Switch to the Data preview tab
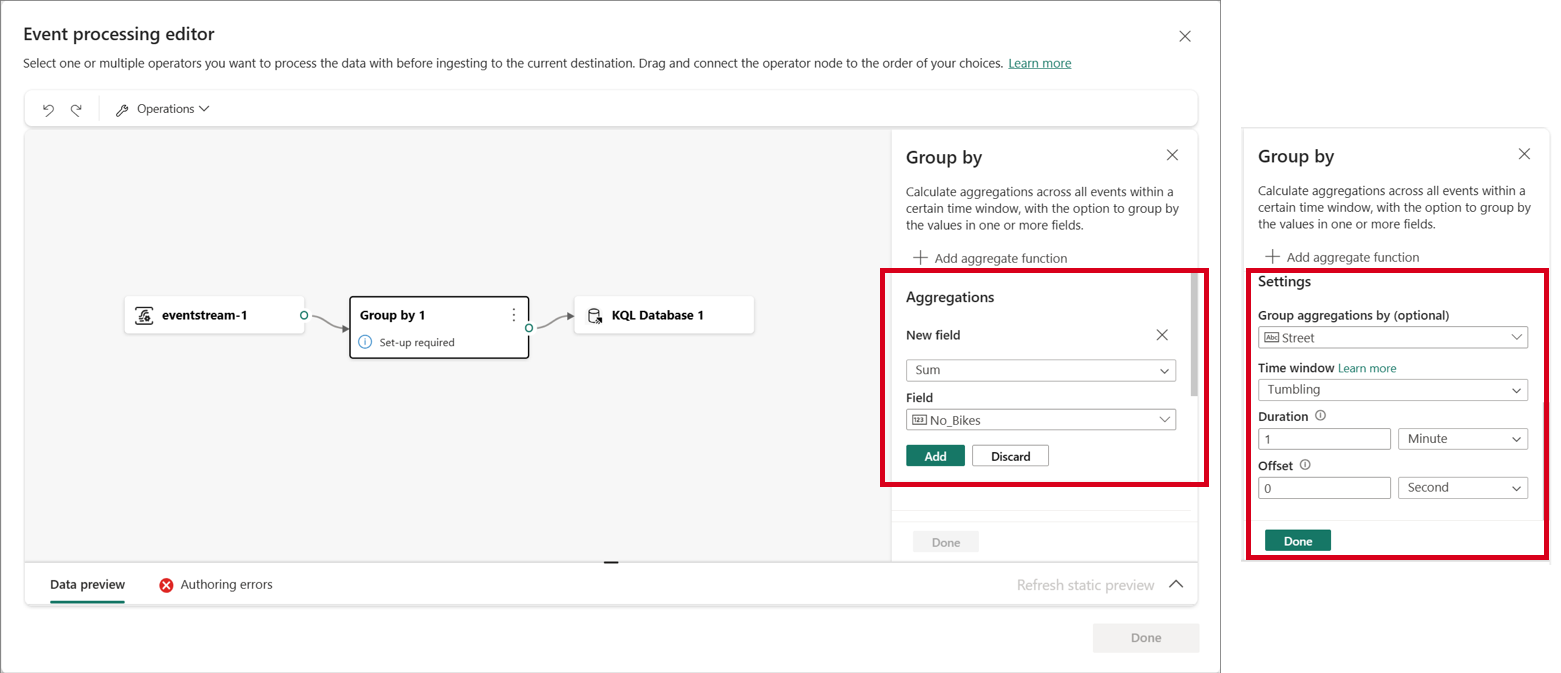 click(87, 584)
